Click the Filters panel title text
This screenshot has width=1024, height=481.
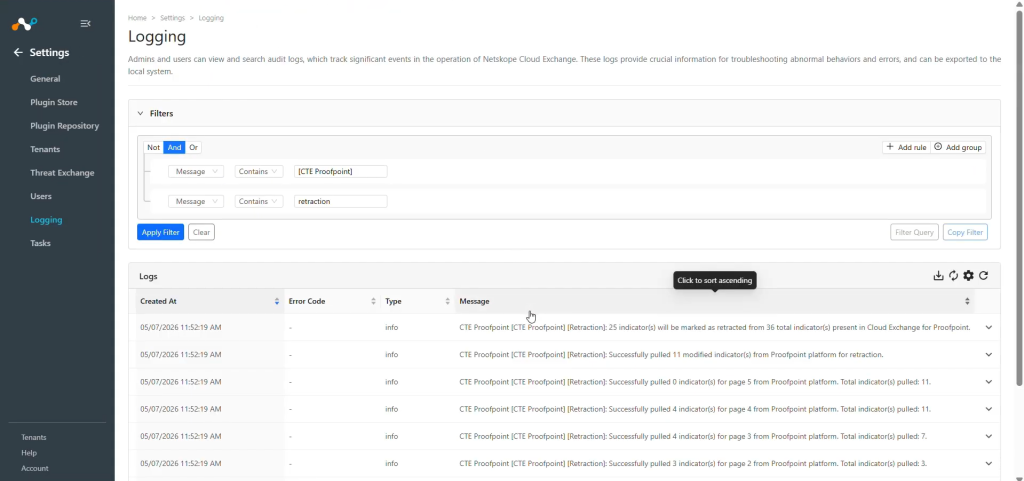pos(161,114)
